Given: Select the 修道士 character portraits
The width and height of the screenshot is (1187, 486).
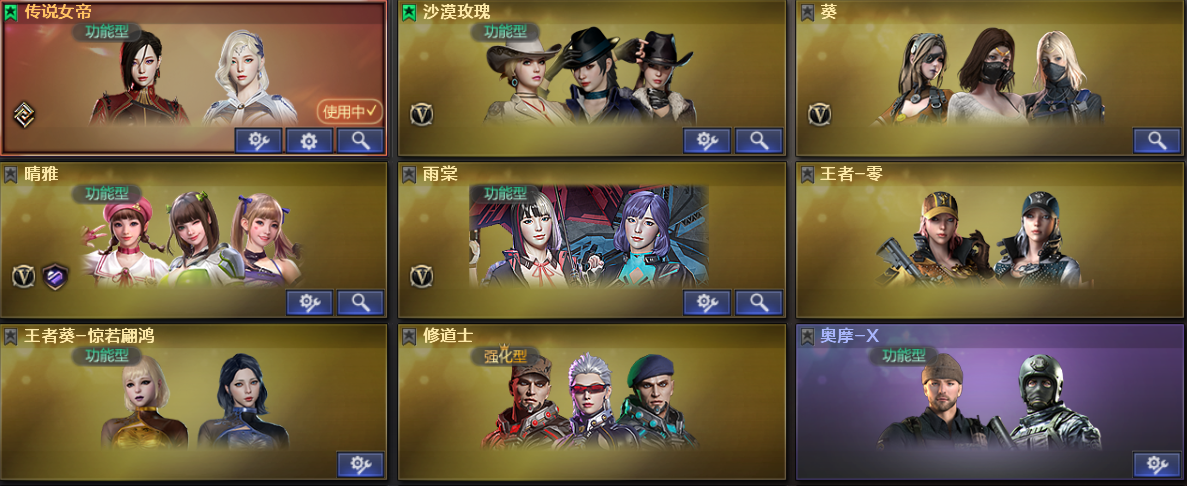Looking at the screenshot, I should pos(591,401).
